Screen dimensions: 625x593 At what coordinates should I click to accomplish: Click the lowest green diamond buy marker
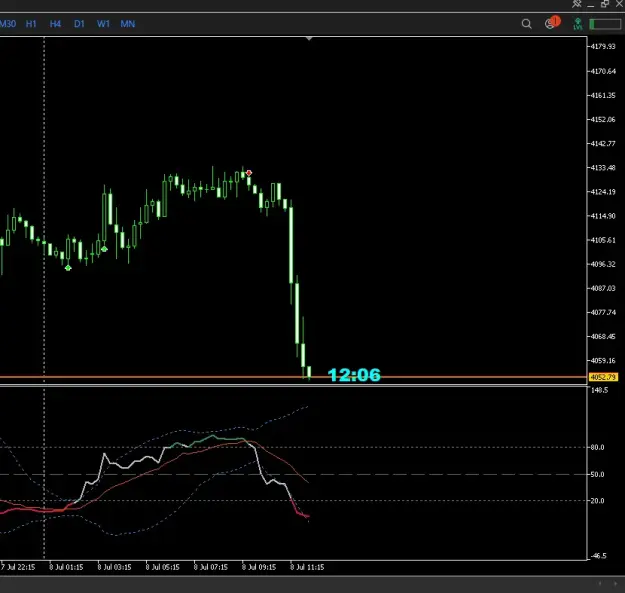(x=68, y=268)
